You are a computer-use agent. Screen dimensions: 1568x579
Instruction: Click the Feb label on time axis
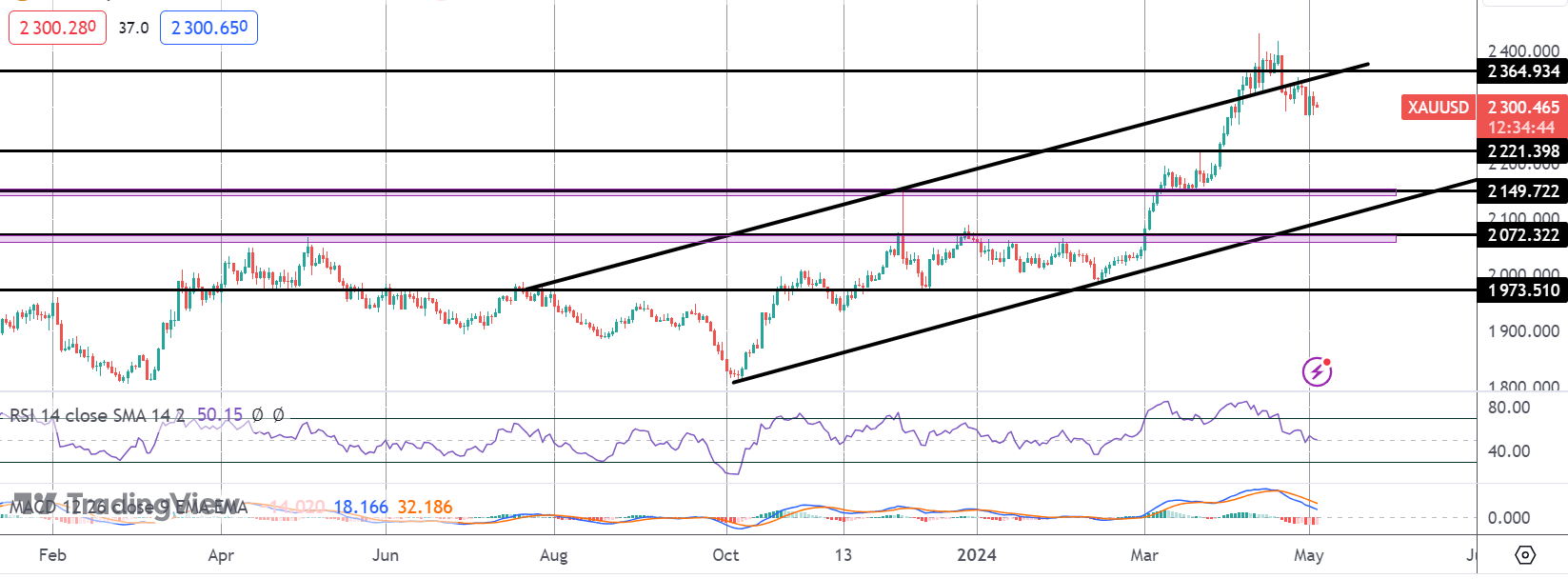point(52,555)
